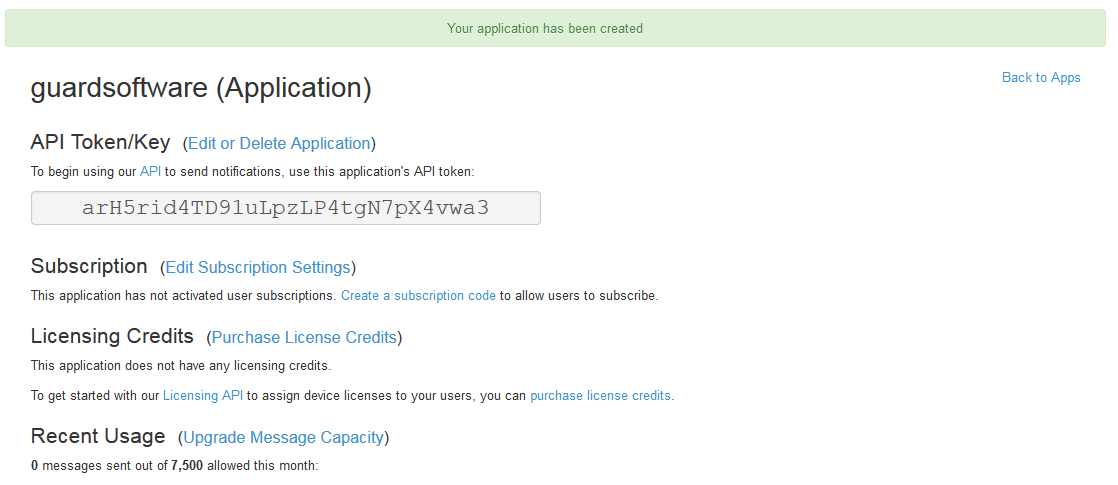Click the guardsoftware (Application) heading
This screenshot has height=485, width=1118.
tap(201, 88)
